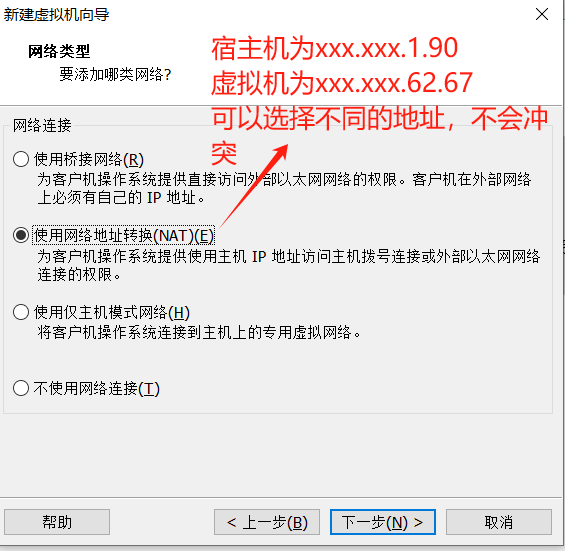Viewport: 565px width, 551px height.
Task: Close the 新建虚拟机向导 dialog with X
Action: tap(542, 14)
